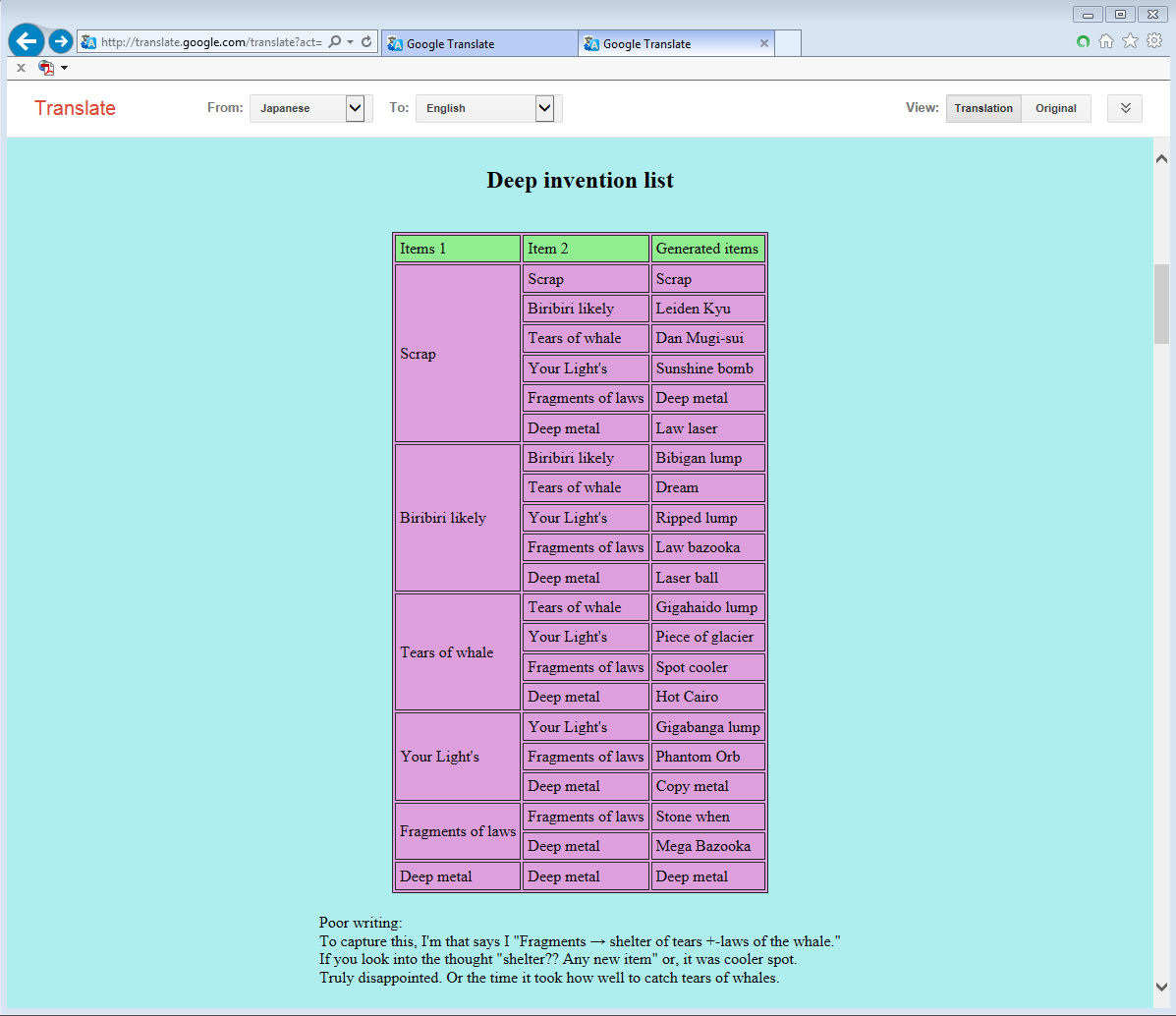1176x1016 pixels.
Task: Open the Tools gear icon
Action: coord(1154,41)
